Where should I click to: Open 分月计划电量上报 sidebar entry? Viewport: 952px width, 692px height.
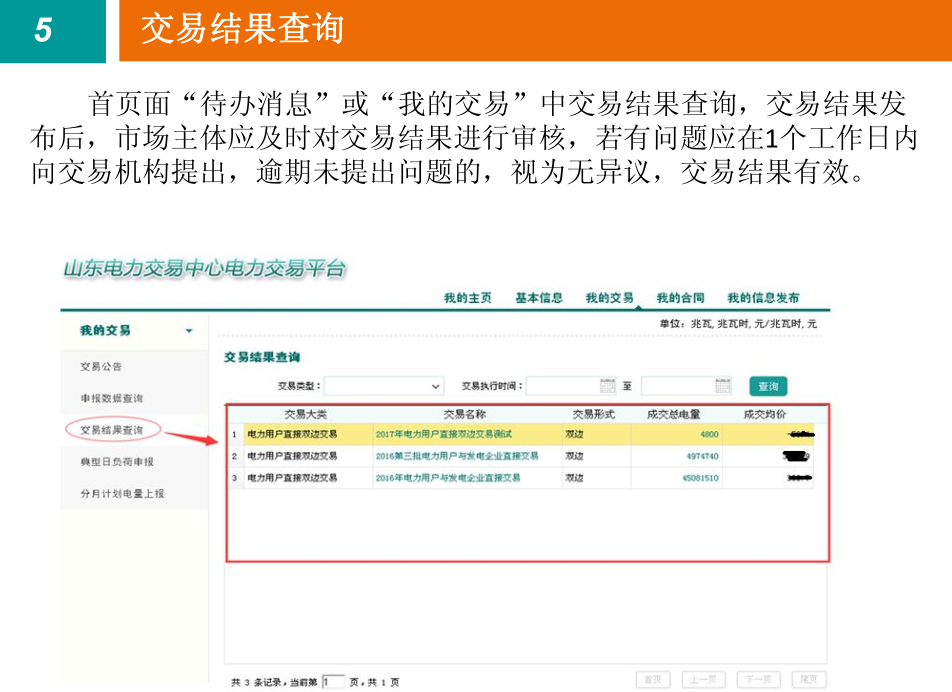(122, 494)
